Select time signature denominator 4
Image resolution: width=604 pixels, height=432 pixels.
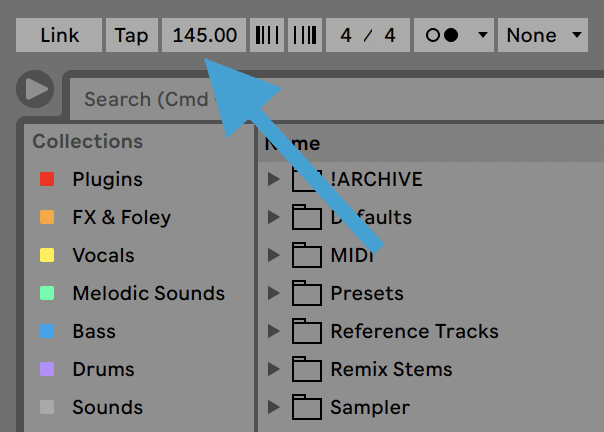pos(390,35)
